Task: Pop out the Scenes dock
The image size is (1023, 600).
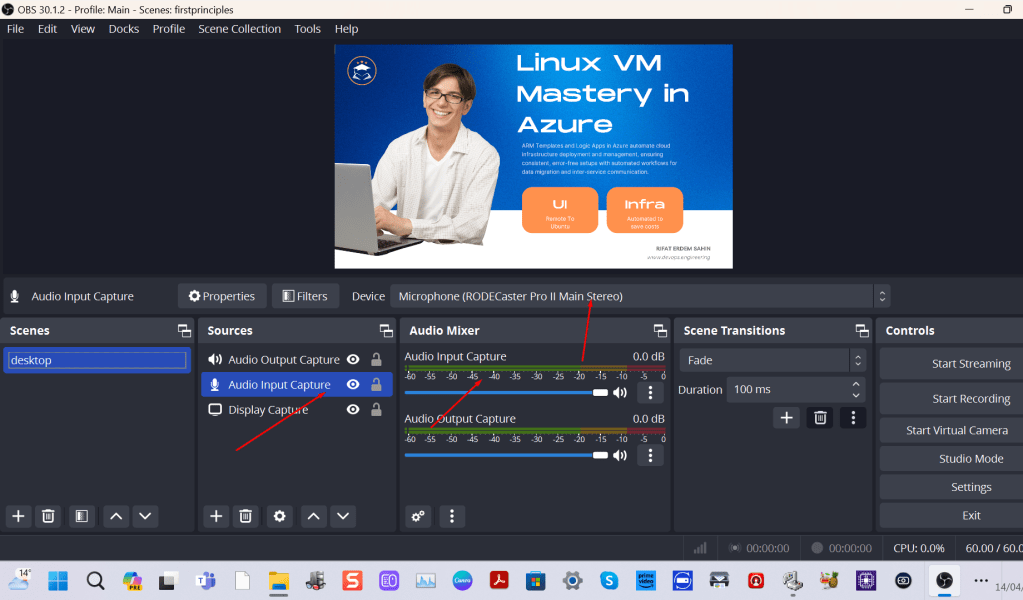Action: click(x=185, y=331)
